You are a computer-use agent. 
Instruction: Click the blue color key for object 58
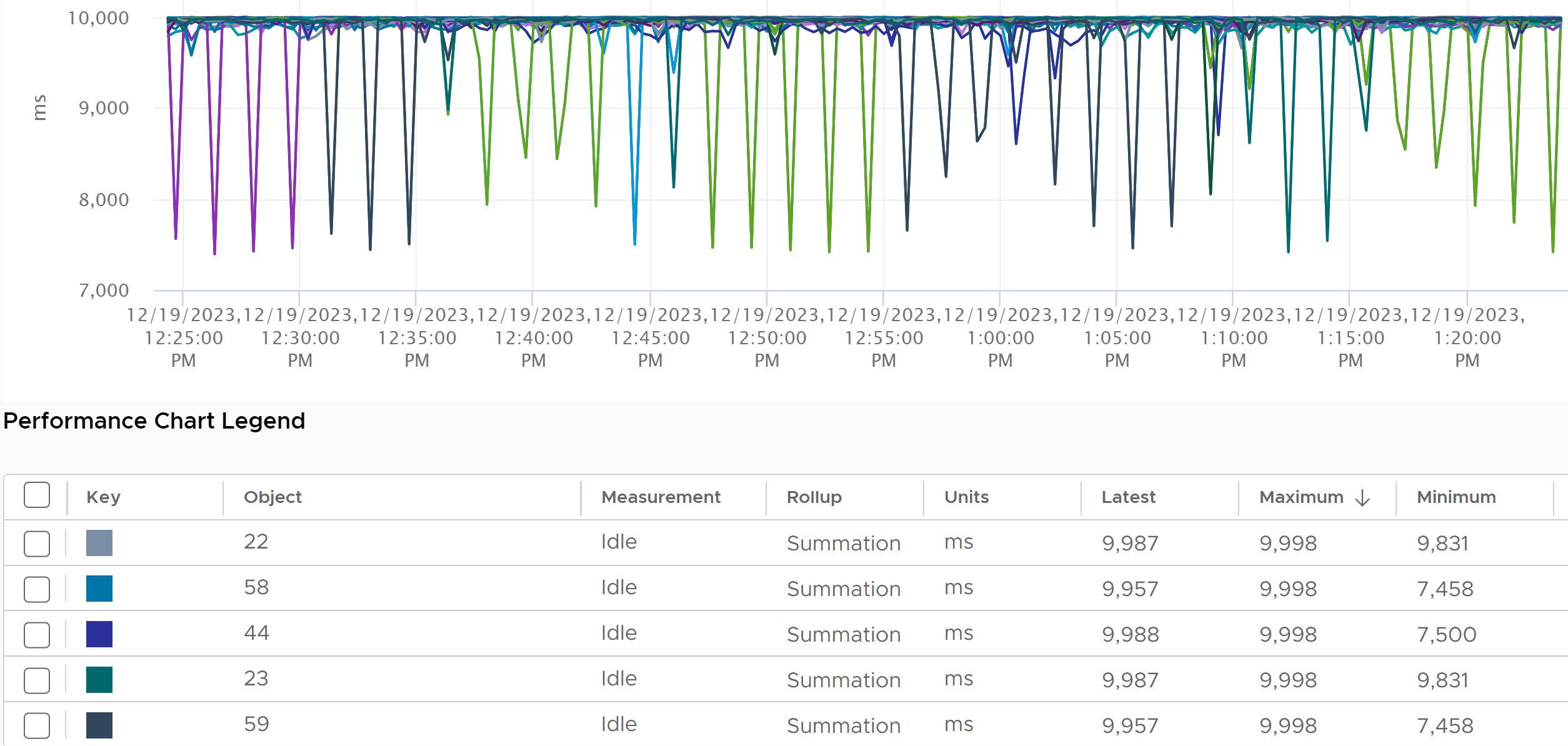click(99, 589)
